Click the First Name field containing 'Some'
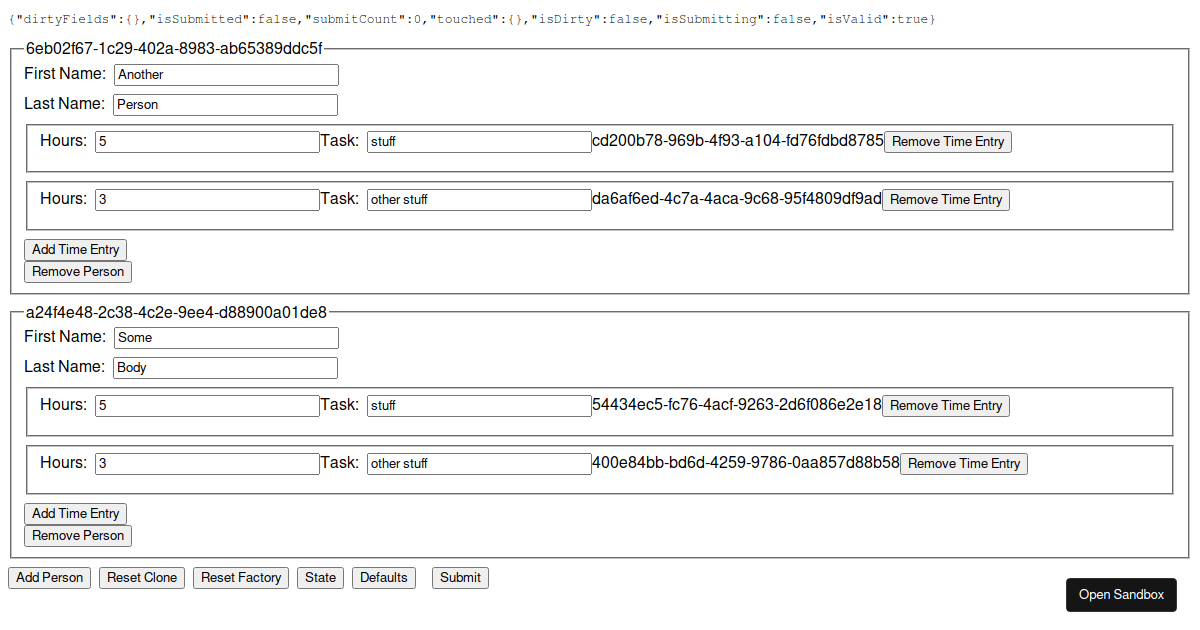The image size is (1200, 630). coord(225,337)
